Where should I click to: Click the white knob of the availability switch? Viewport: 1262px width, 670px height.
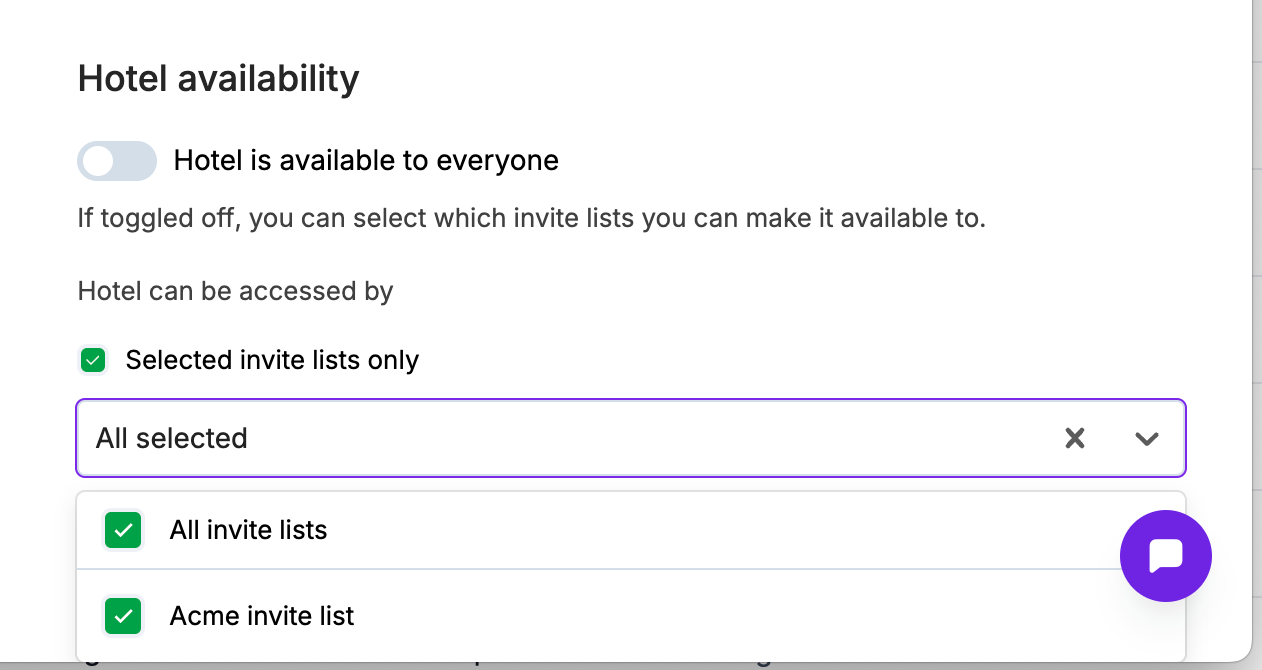click(x=98, y=161)
